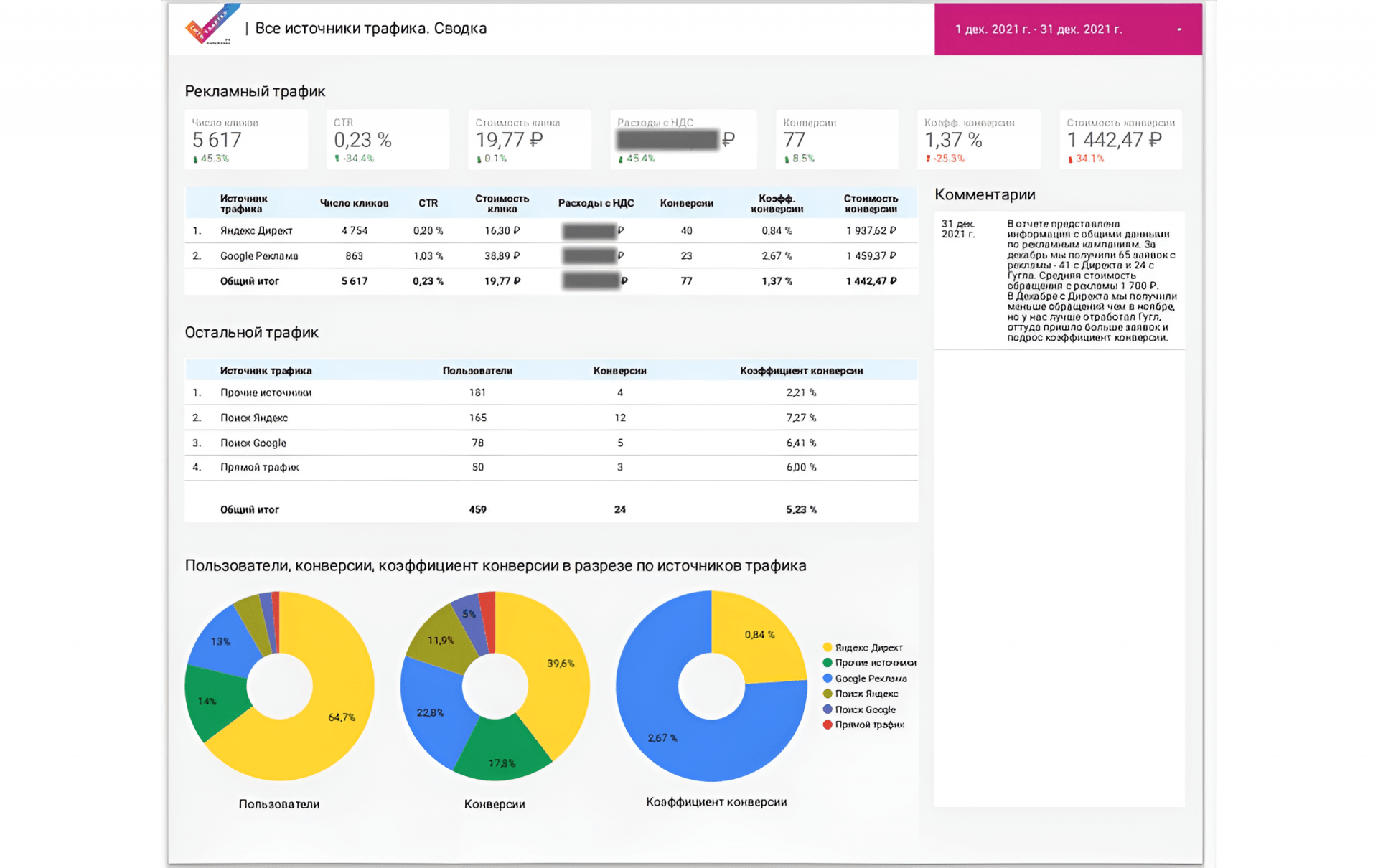1378x868 pixels.
Task: Select the Google Реклама table row
Action: [x=258, y=256]
